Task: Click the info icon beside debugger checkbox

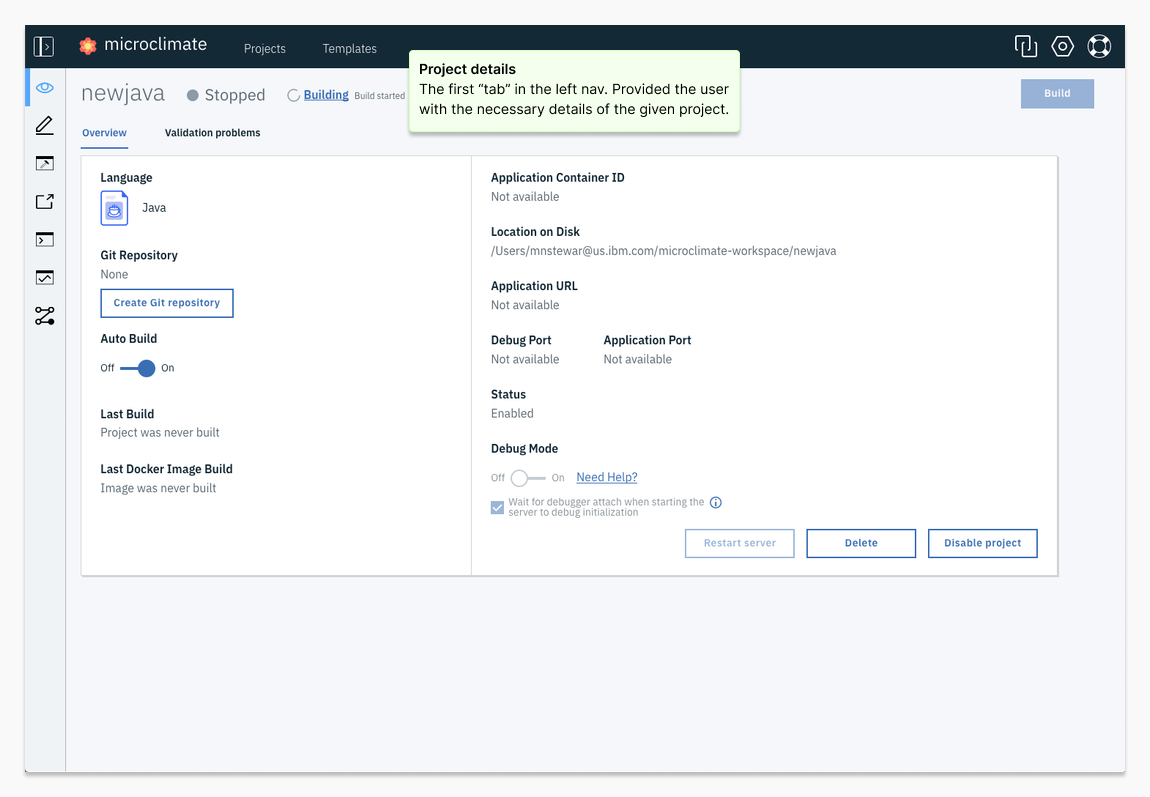Action: (716, 503)
